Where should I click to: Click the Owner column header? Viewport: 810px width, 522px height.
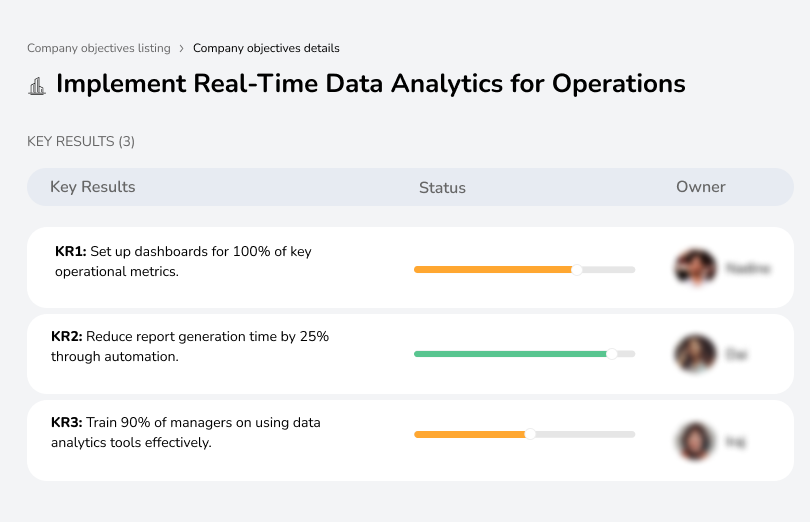pos(700,187)
